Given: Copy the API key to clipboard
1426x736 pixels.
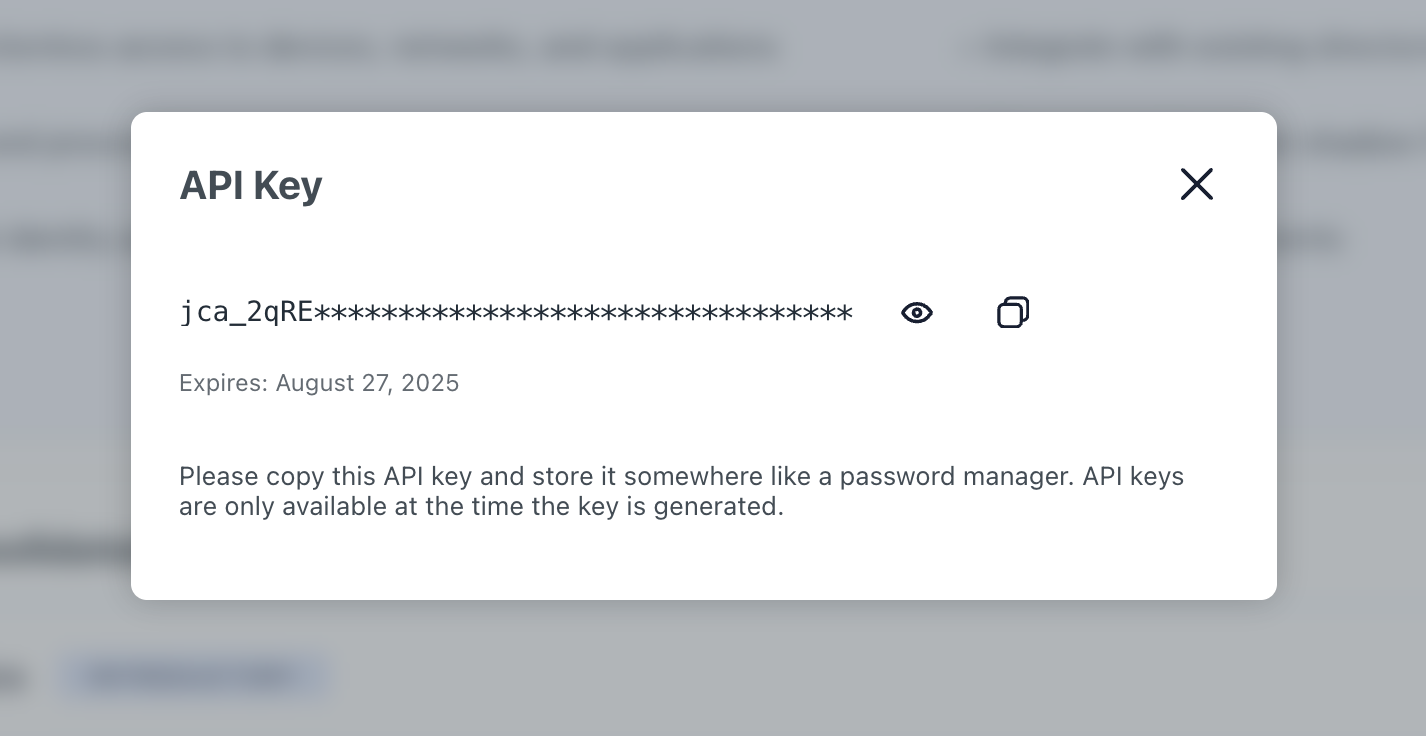Looking at the screenshot, I should click(1013, 313).
